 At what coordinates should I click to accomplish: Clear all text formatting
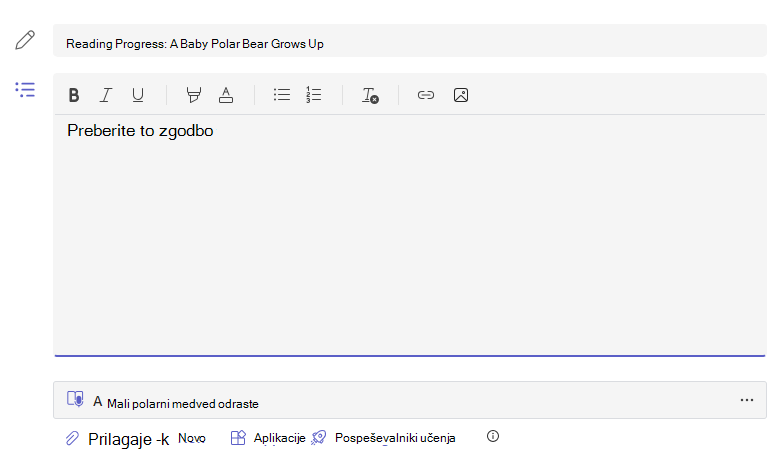click(370, 95)
